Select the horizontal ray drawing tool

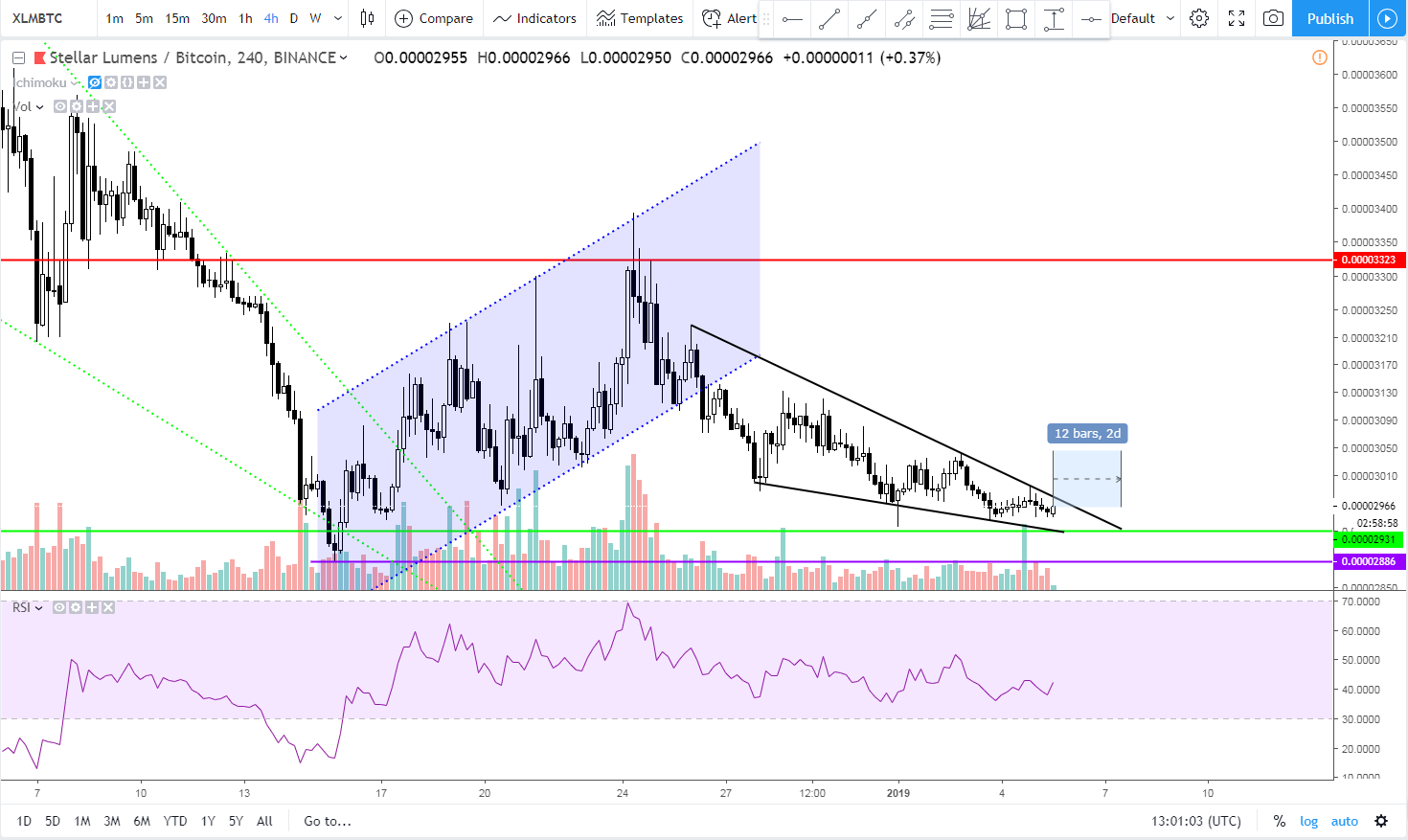(792, 18)
